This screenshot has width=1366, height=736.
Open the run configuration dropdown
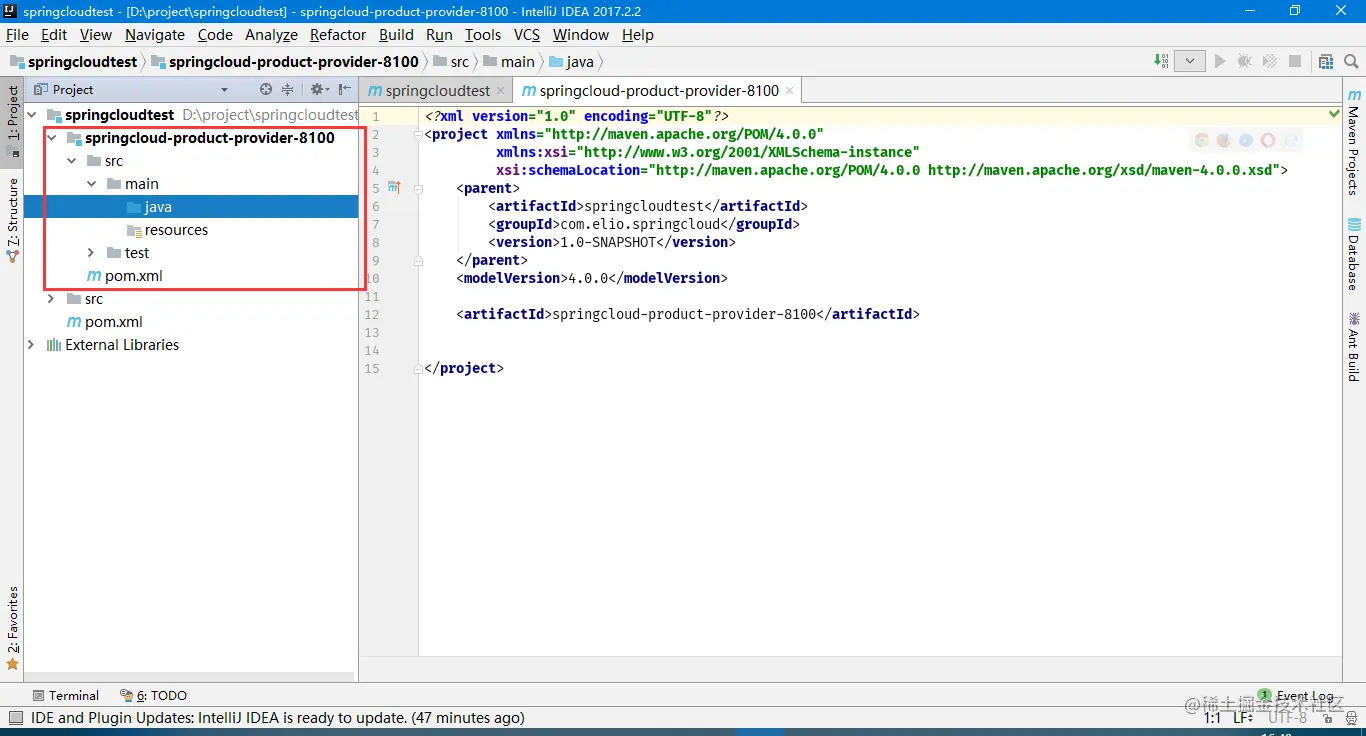point(1189,61)
